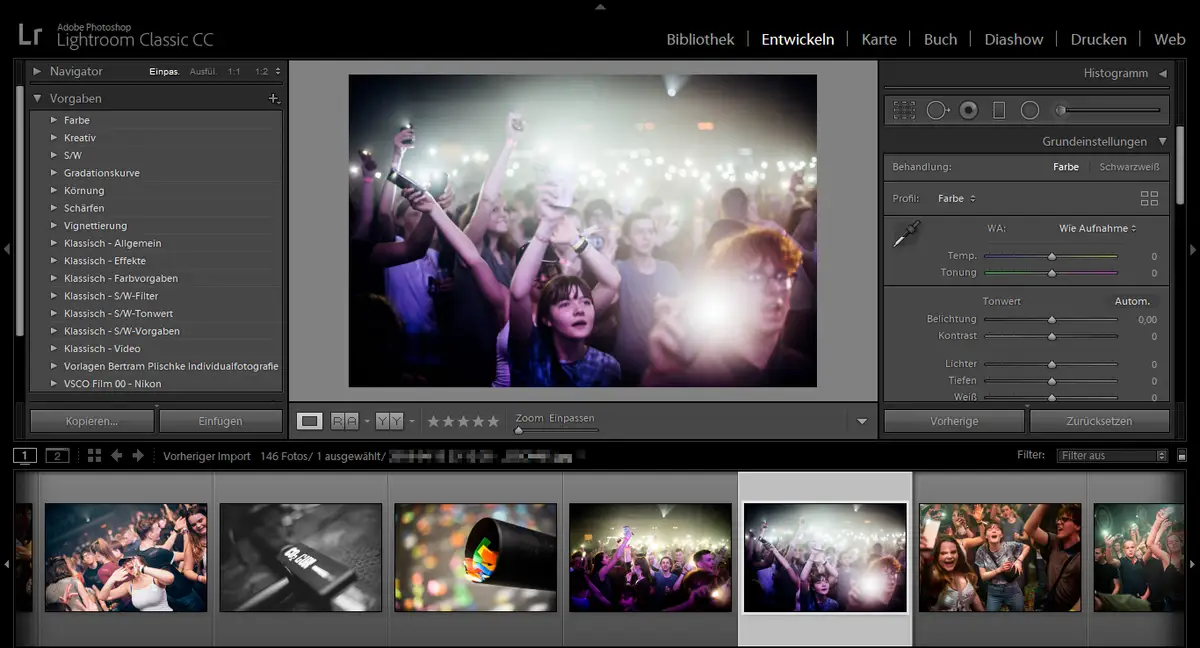Expand the Kreativ preset folder
The image size is (1200, 648).
pos(54,138)
